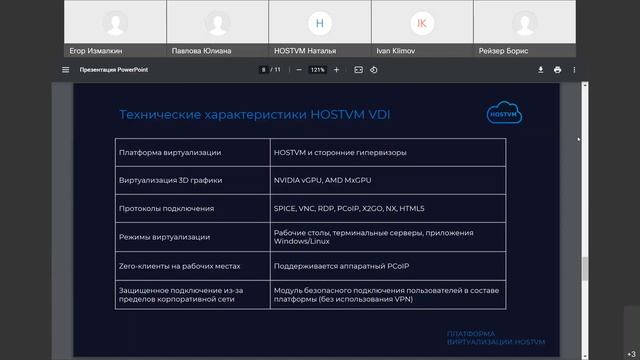
Task: Select participant tile Павлова Юлиана
Action: [218, 28]
